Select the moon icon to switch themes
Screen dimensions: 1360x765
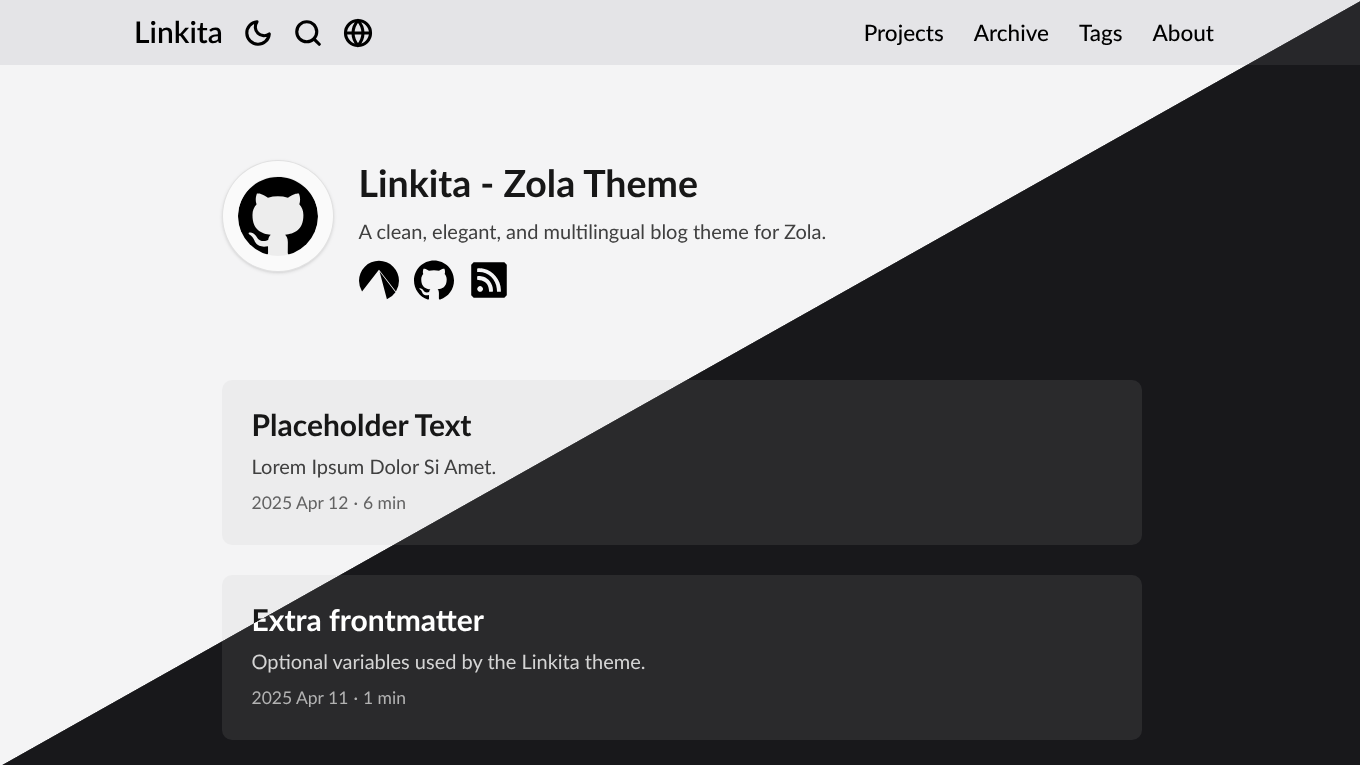click(257, 33)
